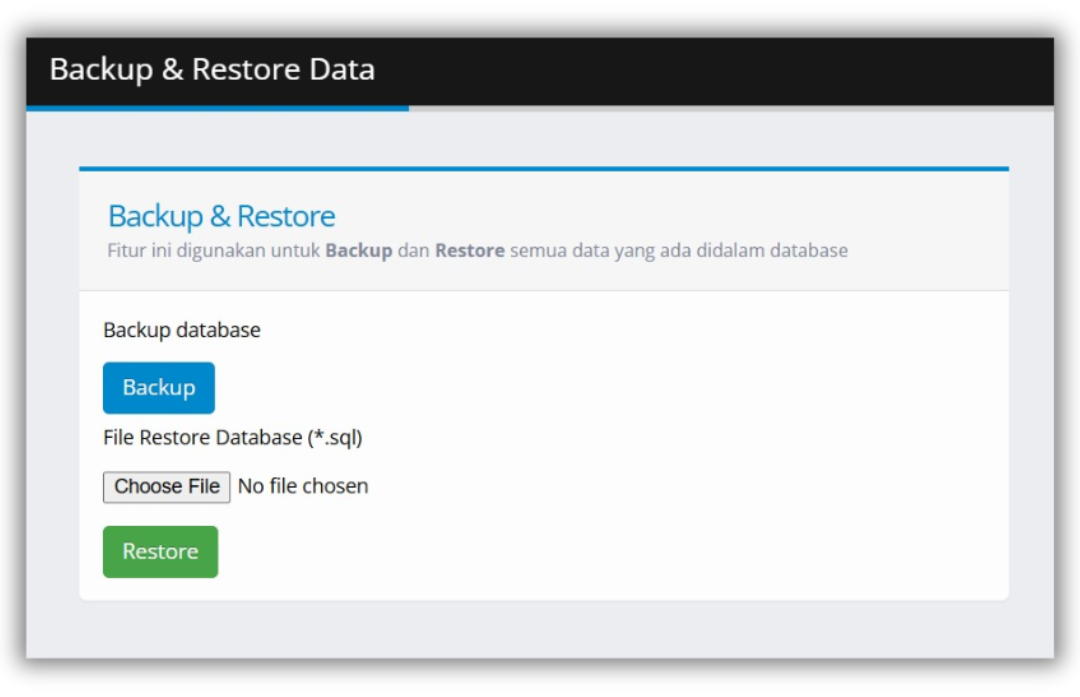Screen dimensions: 1080x697
Task: Click the "No file chosen" text
Action: (x=303, y=487)
